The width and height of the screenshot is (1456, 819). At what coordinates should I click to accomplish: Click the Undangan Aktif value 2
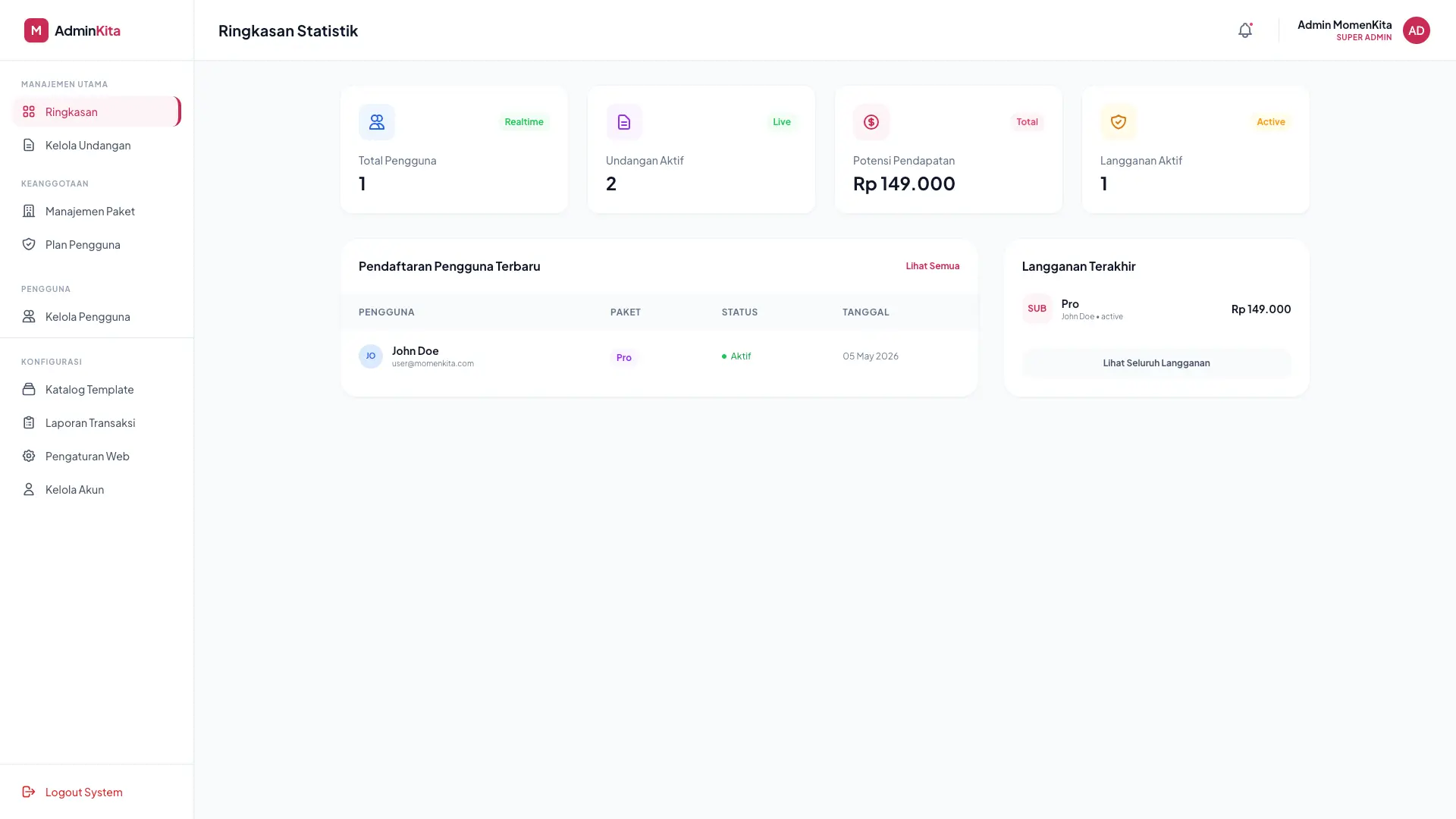[611, 184]
